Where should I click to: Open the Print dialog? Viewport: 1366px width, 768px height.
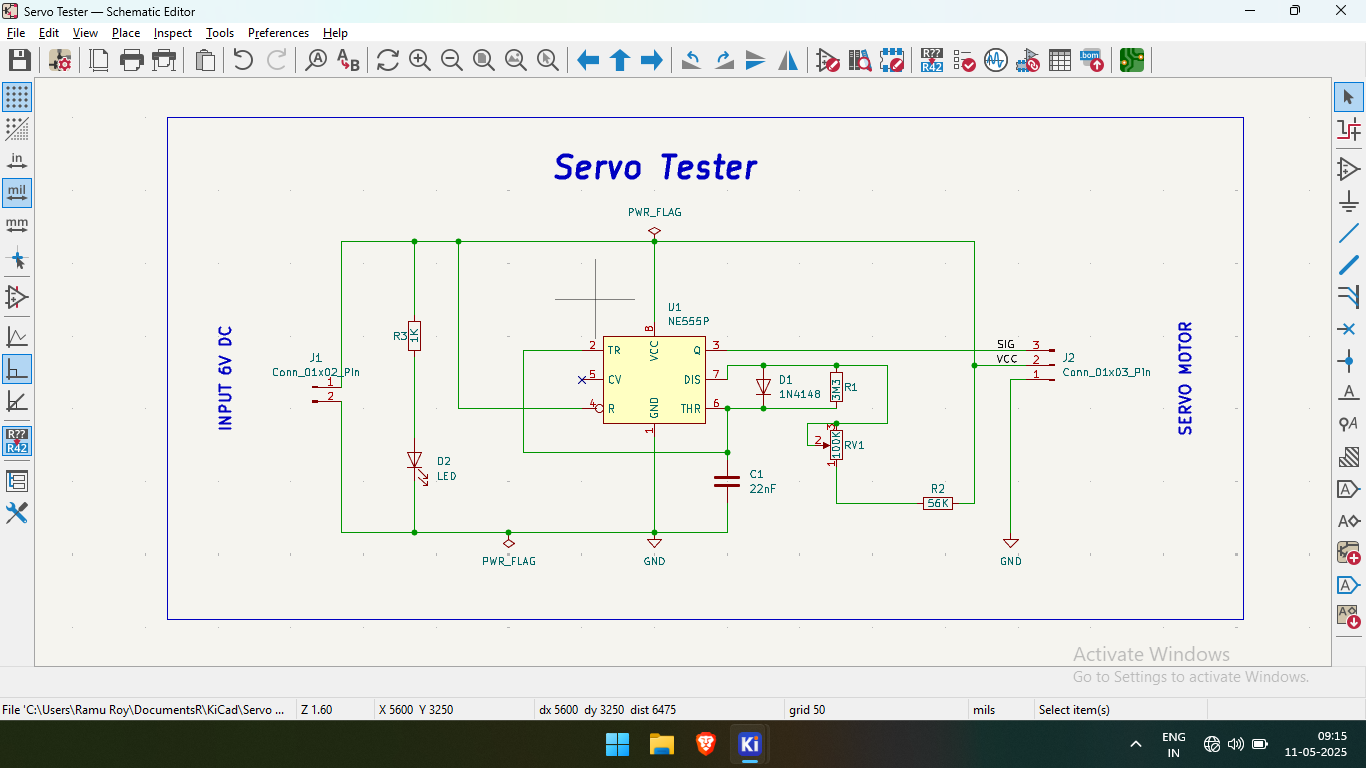tap(132, 60)
